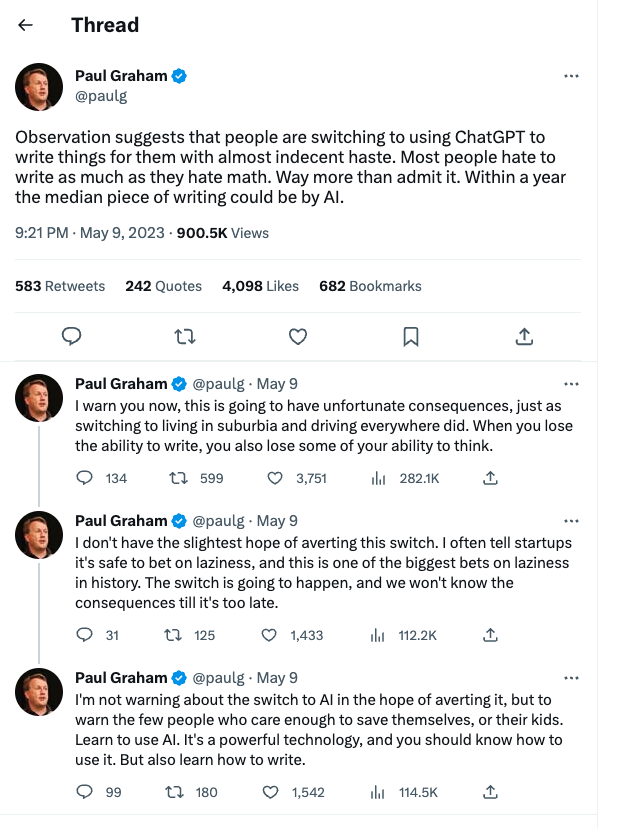Open Paul Graham's avatar on the main tweet

[39, 86]
